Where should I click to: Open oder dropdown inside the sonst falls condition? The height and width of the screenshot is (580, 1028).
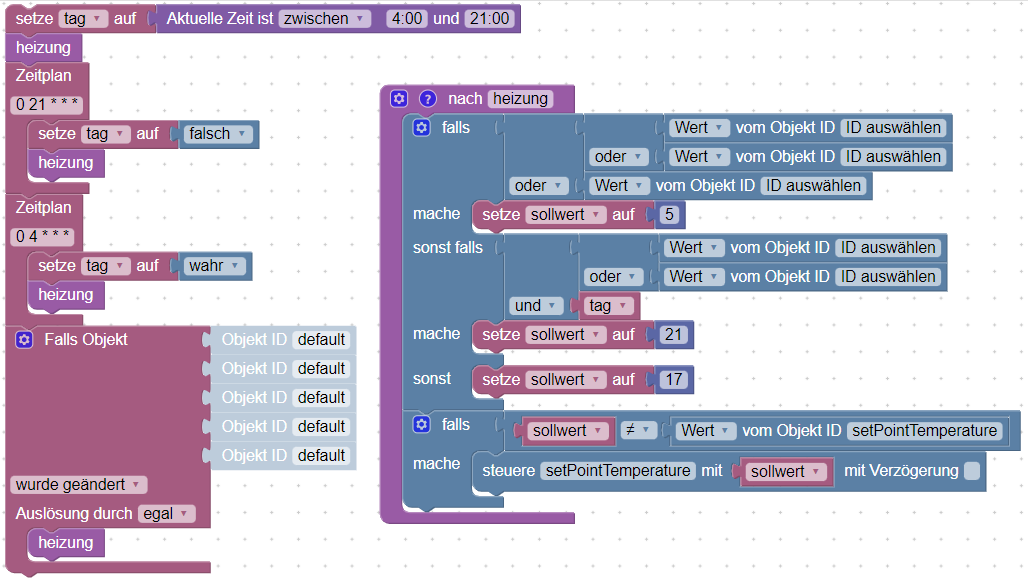(612, 277)
